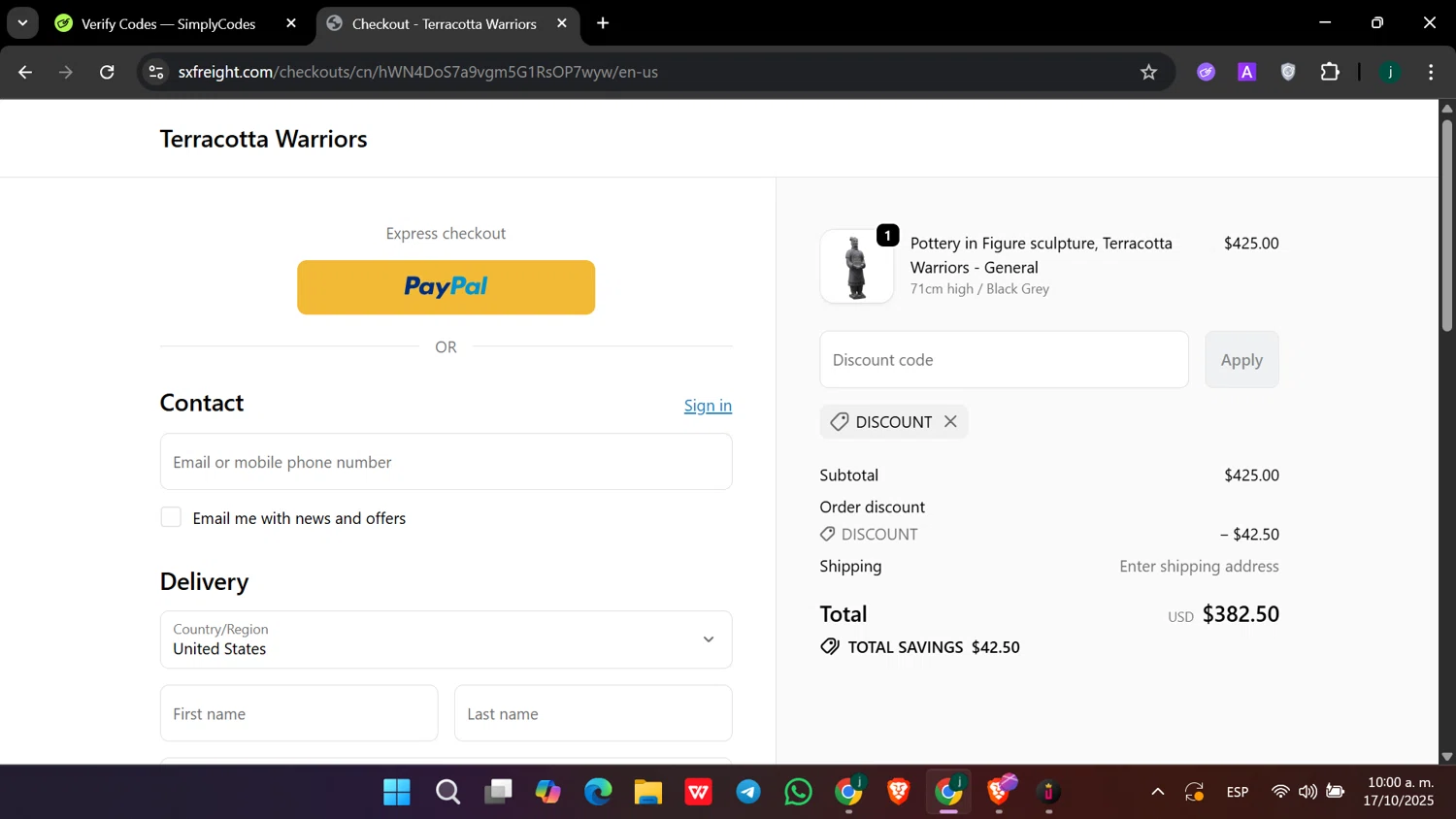Click the TOTAL SAVINGS $42.50 text
1456x819 pixels.
click(933, 647)
